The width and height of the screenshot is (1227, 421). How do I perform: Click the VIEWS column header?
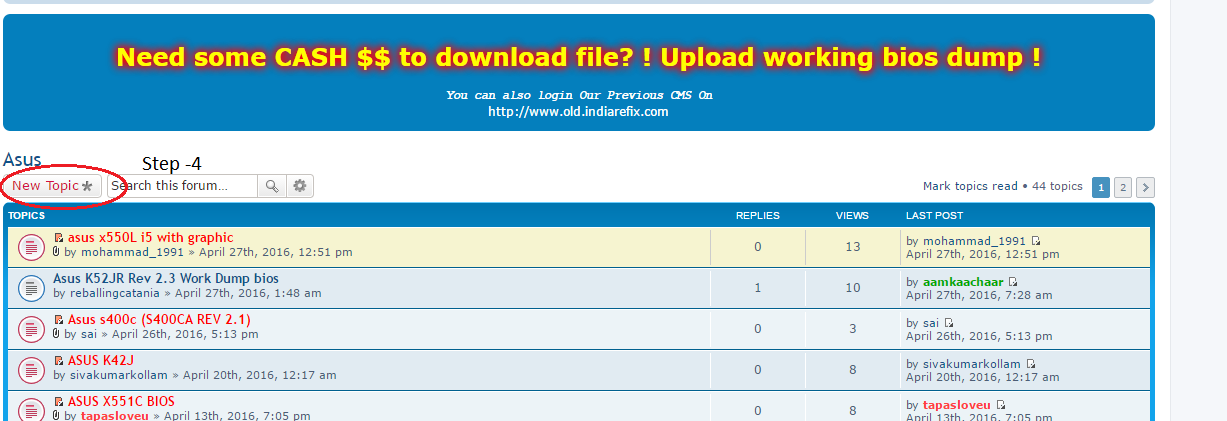tap(852, 215)
